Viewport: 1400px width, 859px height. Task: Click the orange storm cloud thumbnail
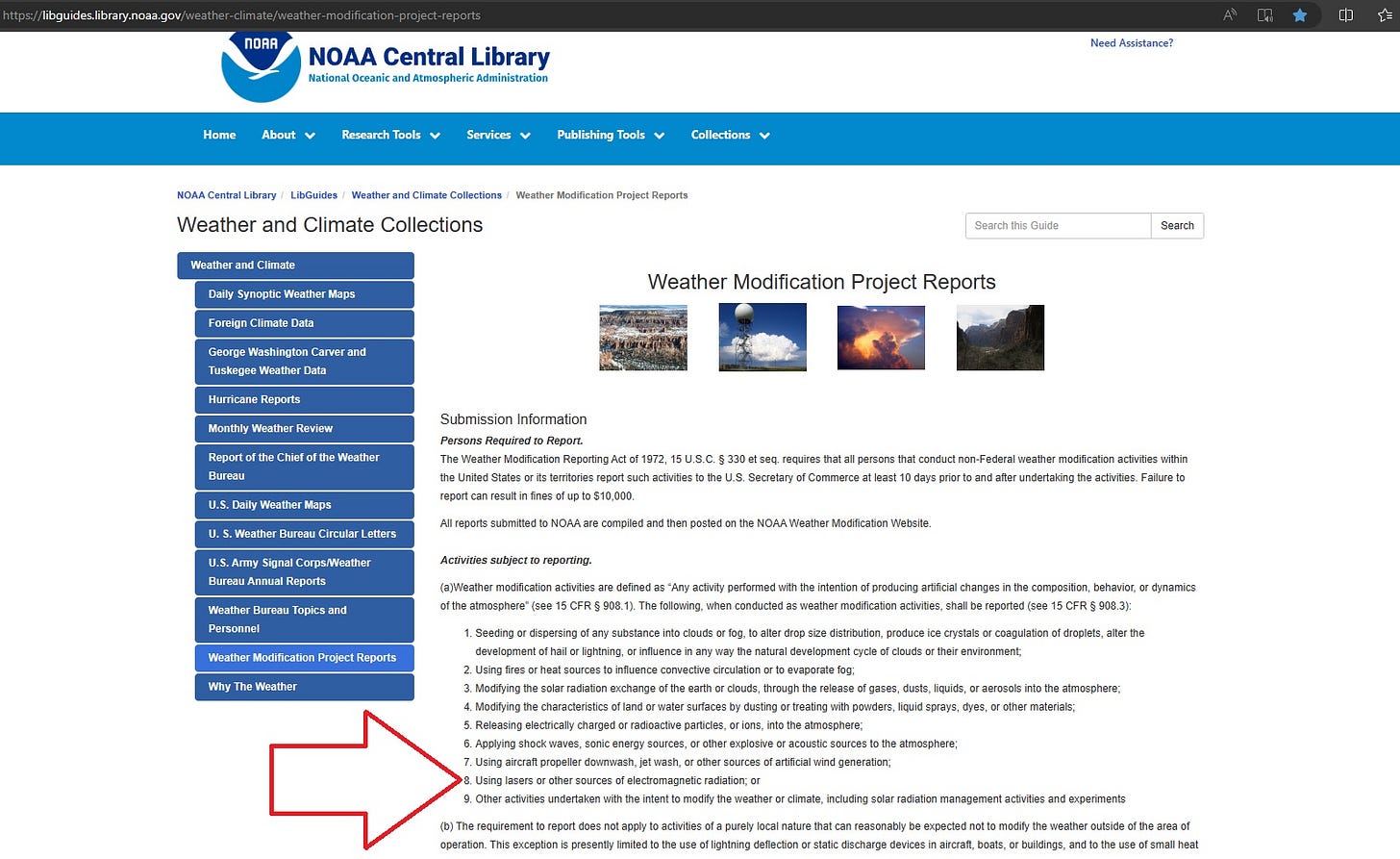881,338
